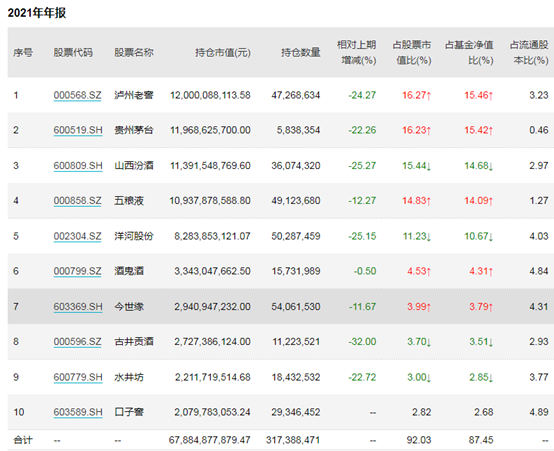Click the 占股票市值比(%) column header
This screenshot has height=451, width=554.
click(x=412, y=53)
